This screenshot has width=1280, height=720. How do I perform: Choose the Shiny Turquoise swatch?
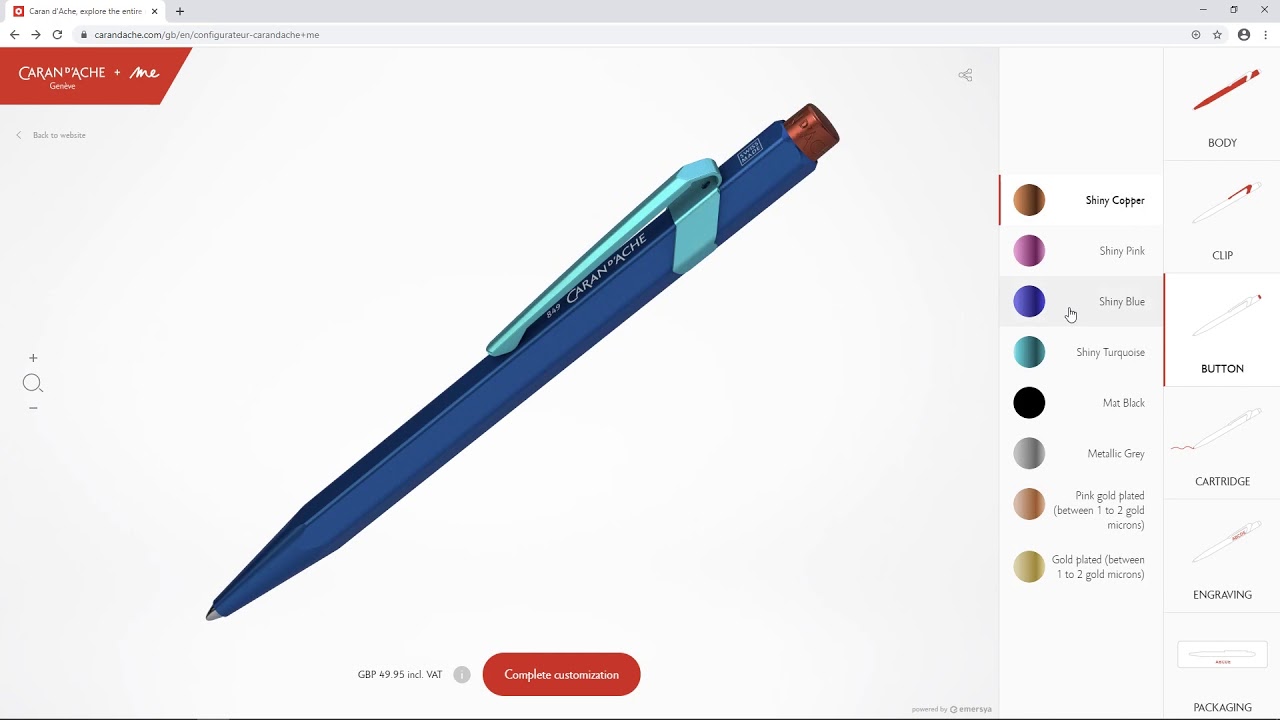click(x=1029, y=352)
